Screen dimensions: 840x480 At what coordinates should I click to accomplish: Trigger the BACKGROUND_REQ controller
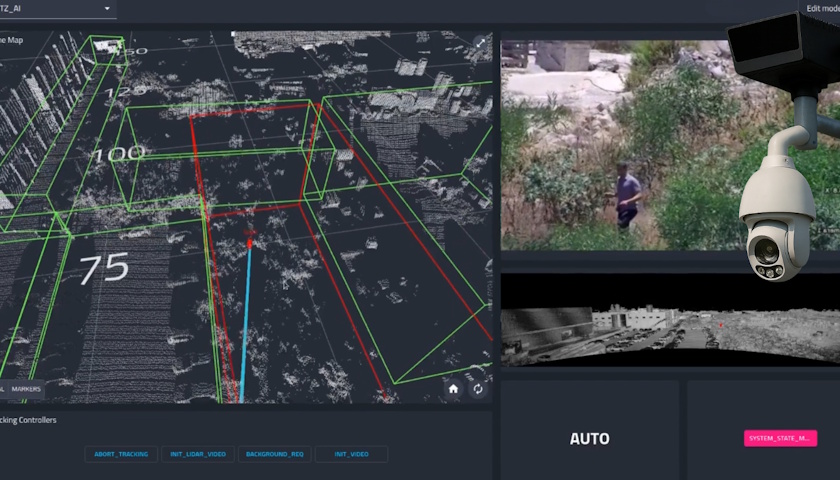(274, 454)
